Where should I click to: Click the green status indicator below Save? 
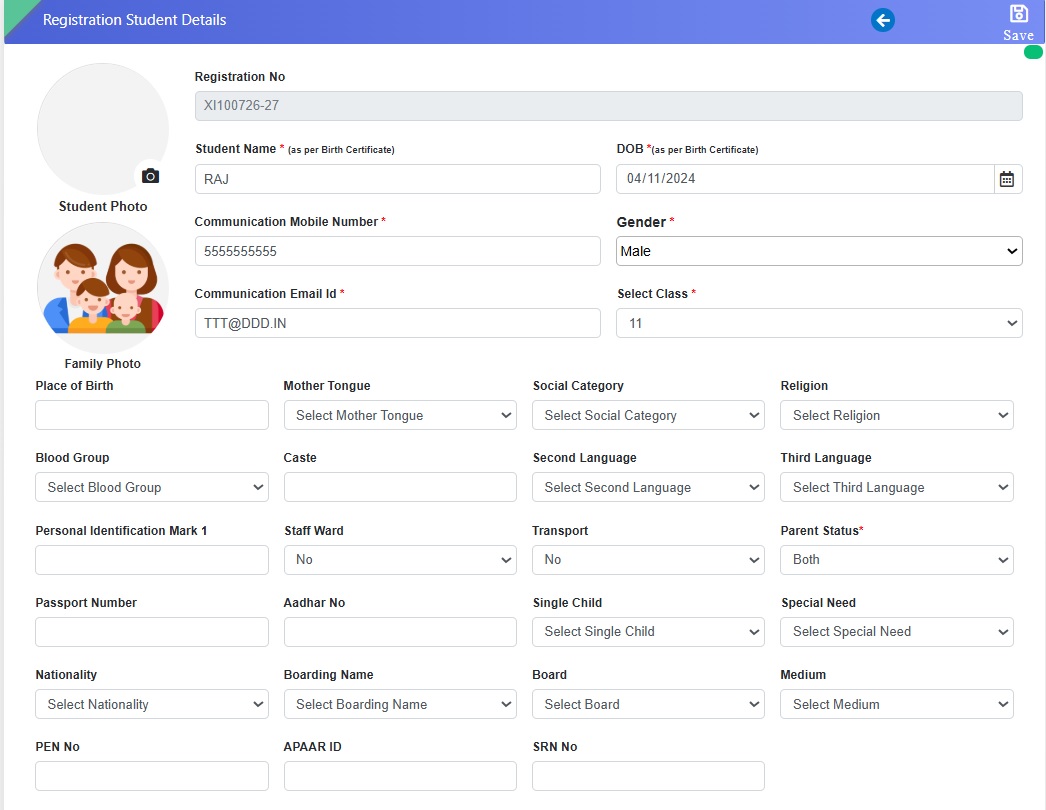point(1033,52)
